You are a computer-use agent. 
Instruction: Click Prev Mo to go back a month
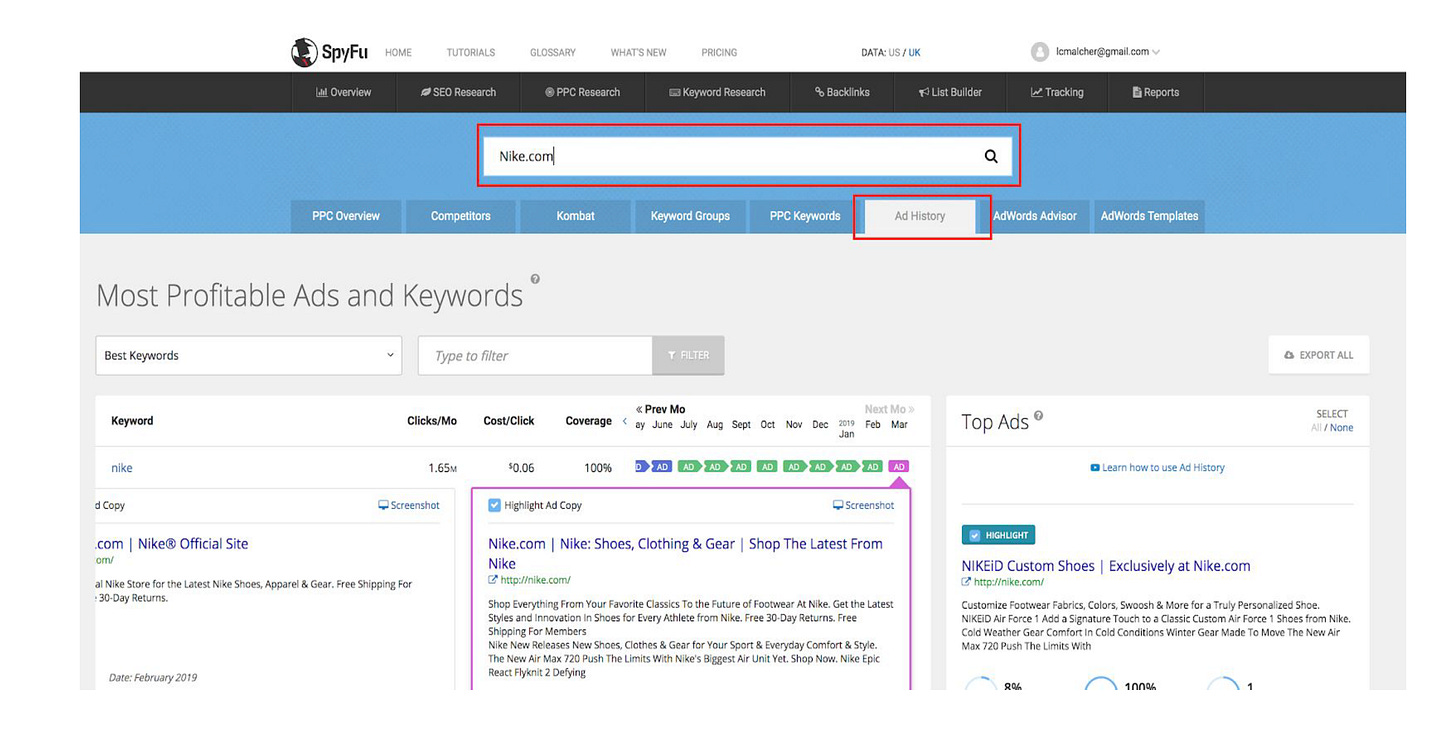[x=660, y=409]
